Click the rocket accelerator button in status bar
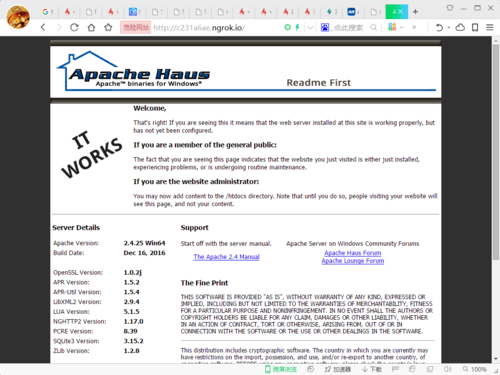500x375 pixels. tap(338, 369)
